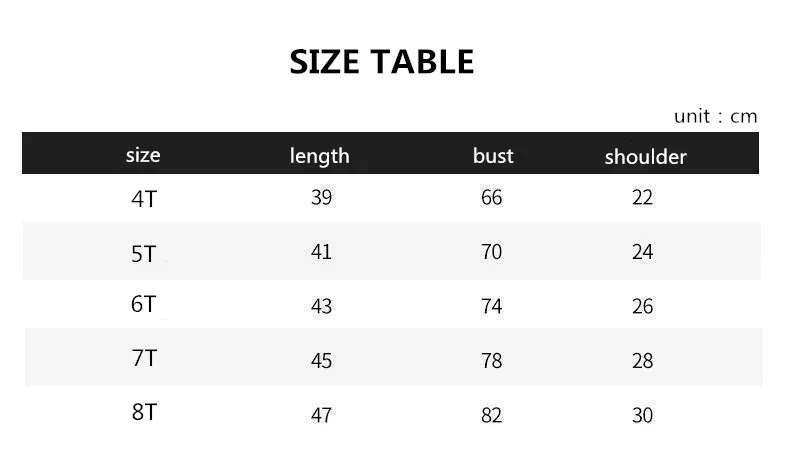Select shoulder value 24 in 5T row
Image resolution: width=790 pixels, height=452 pixels.
pyautogui.click(x=642, y=252)
